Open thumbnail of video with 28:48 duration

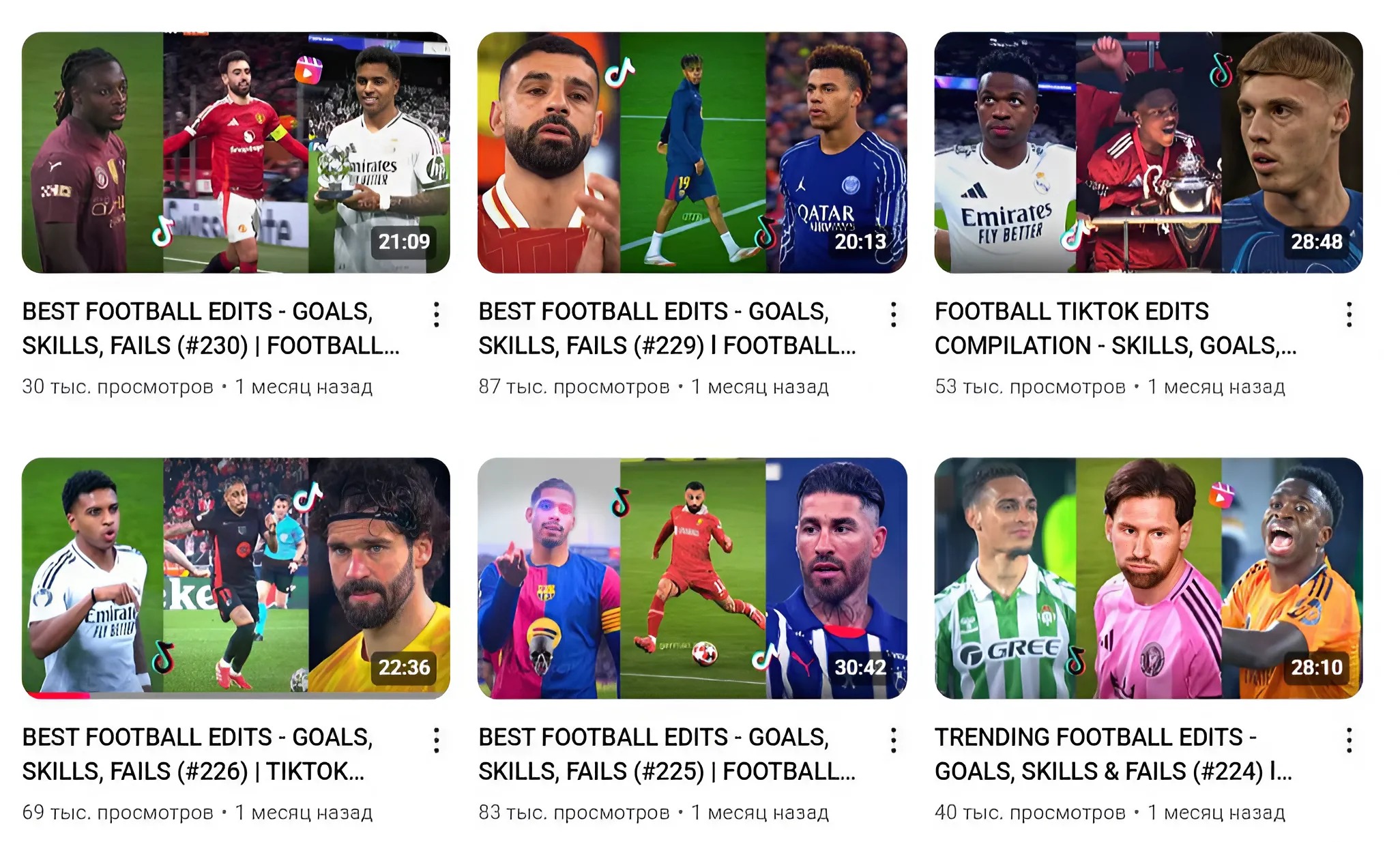[1148, 152]
